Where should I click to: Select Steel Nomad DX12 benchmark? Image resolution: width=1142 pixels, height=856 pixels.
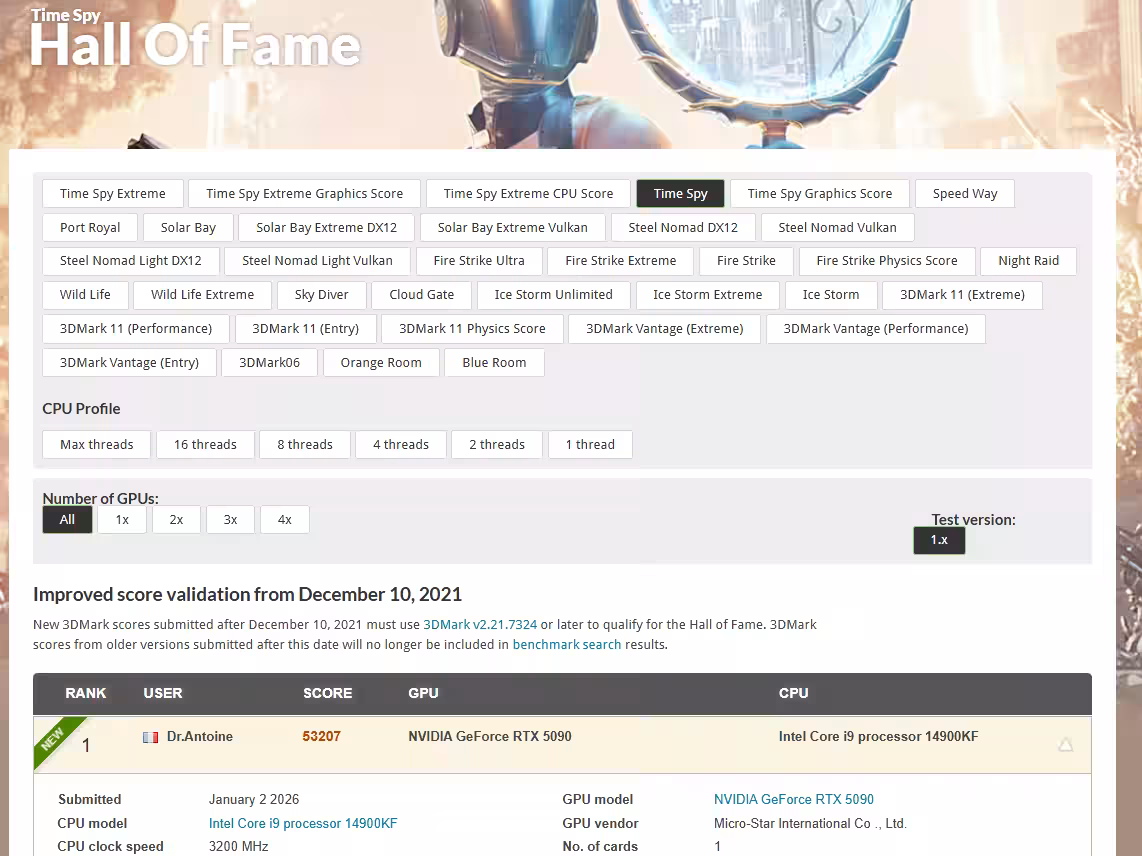point(683,228)
